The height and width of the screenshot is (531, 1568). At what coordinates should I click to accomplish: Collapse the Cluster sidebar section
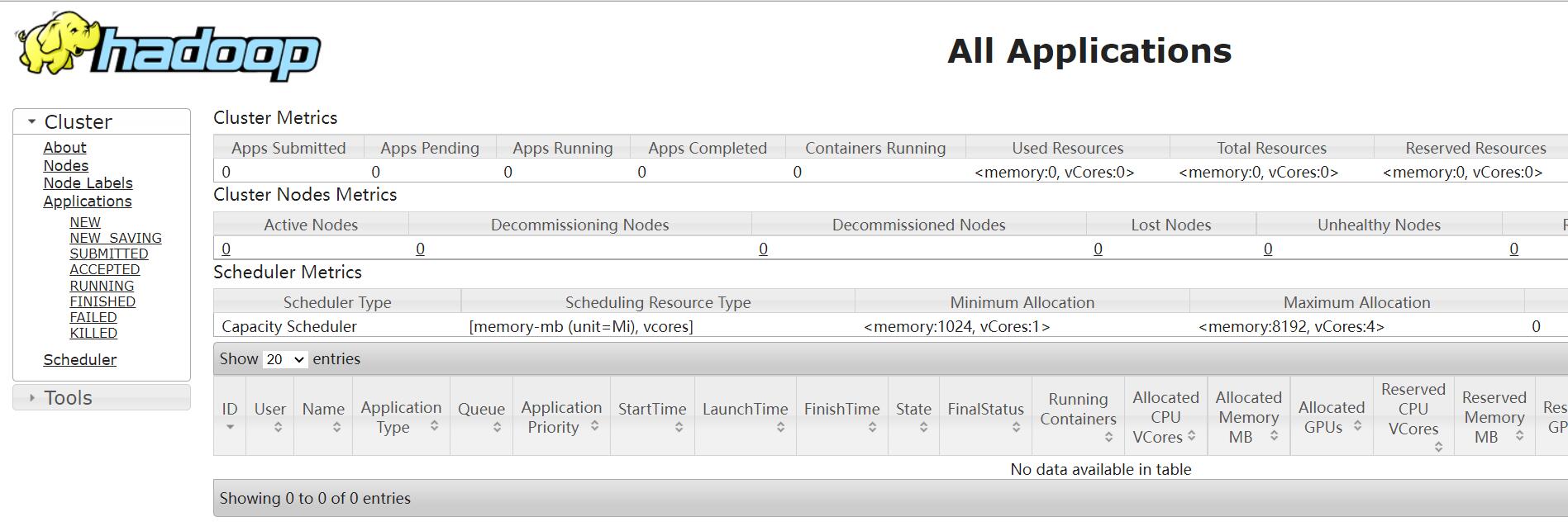(32, 121)
